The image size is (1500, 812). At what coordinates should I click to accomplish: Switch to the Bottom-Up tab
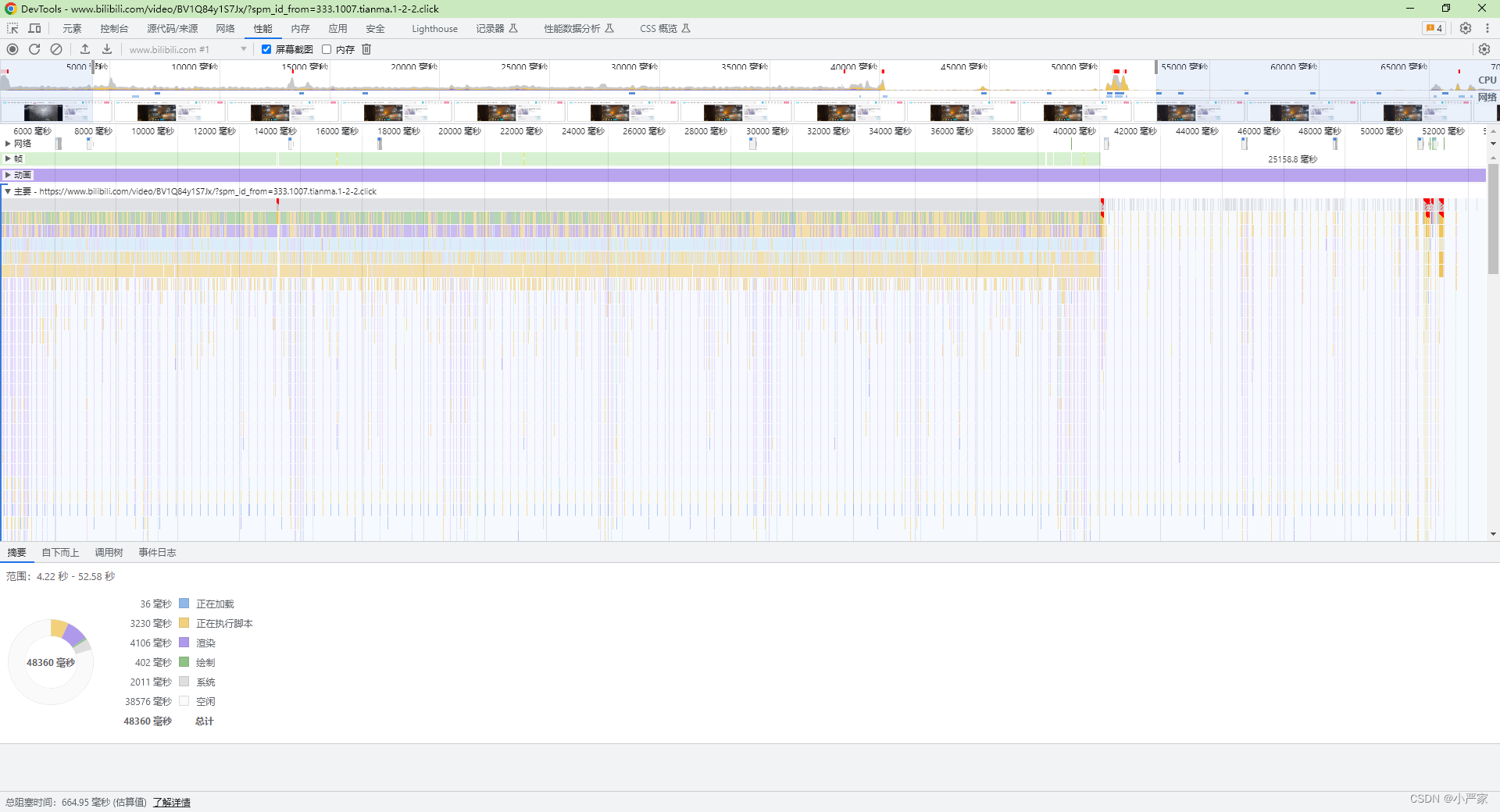coord(60,552)
